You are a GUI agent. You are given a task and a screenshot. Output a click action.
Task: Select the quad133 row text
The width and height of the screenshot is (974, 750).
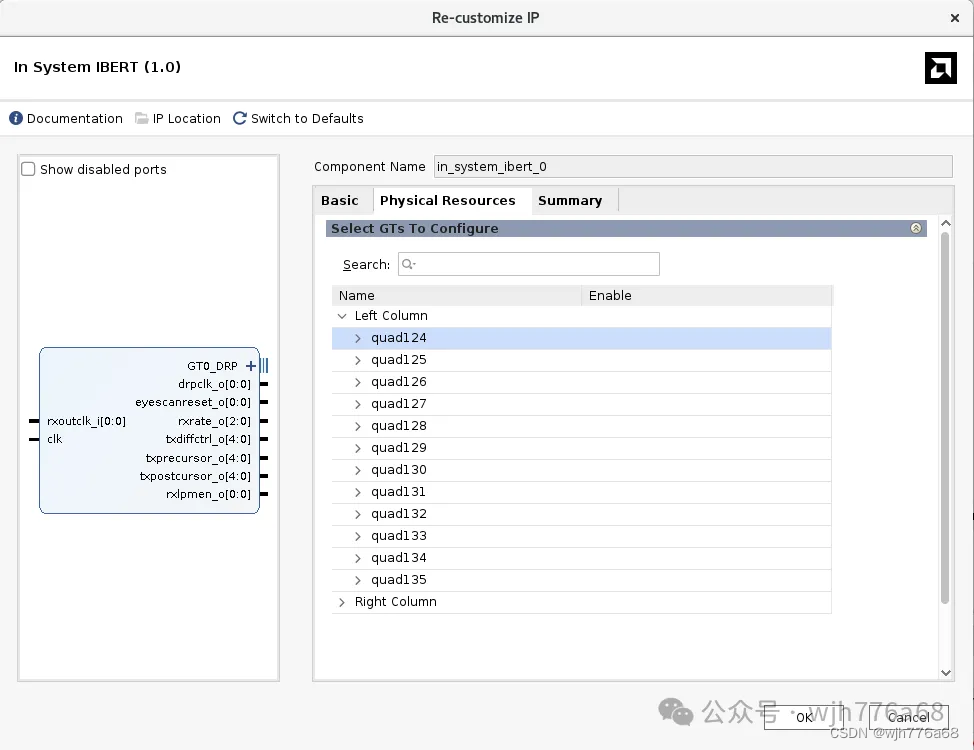click(399, 536)
